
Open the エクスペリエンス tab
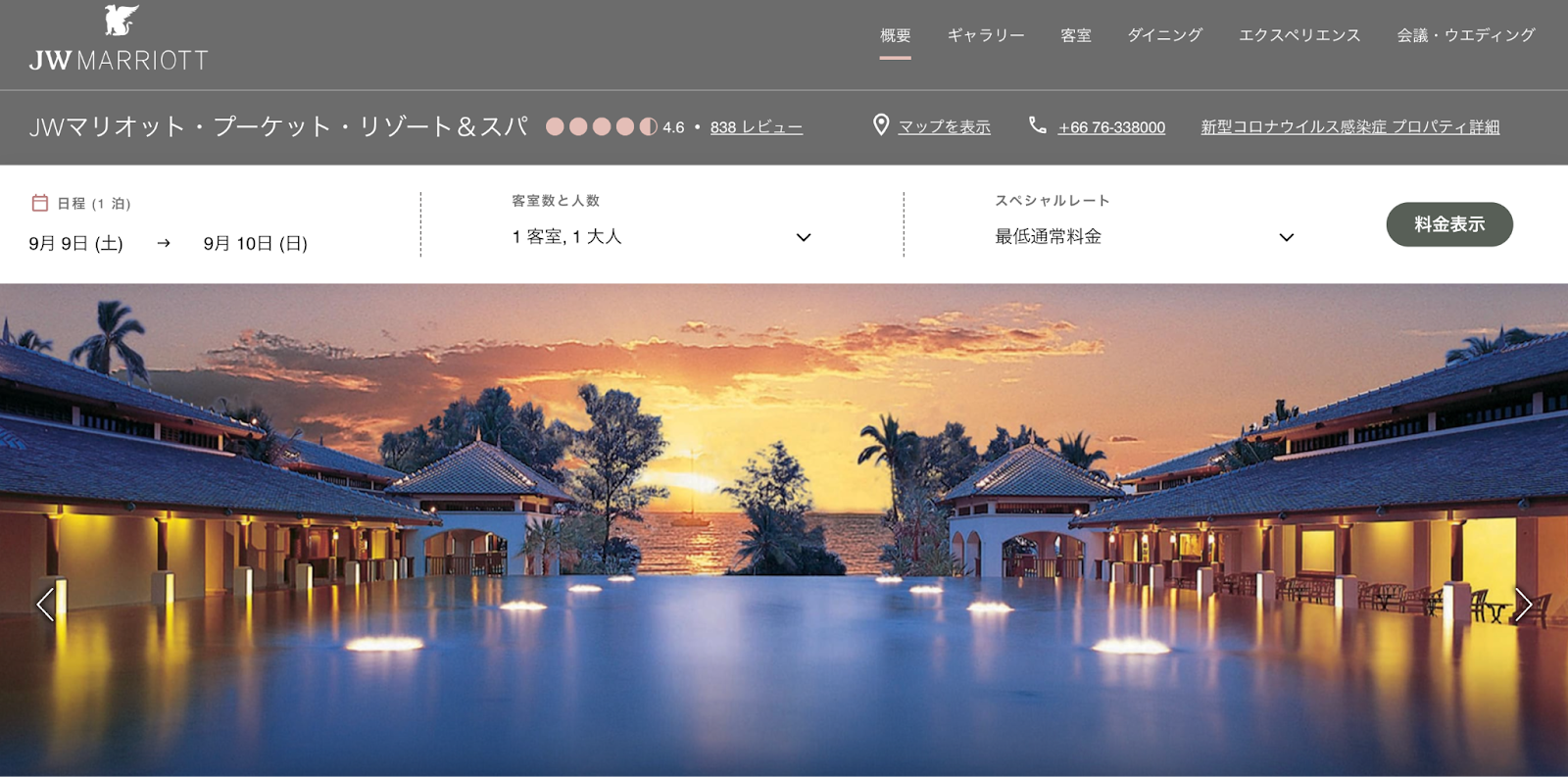pos(1299,35)
